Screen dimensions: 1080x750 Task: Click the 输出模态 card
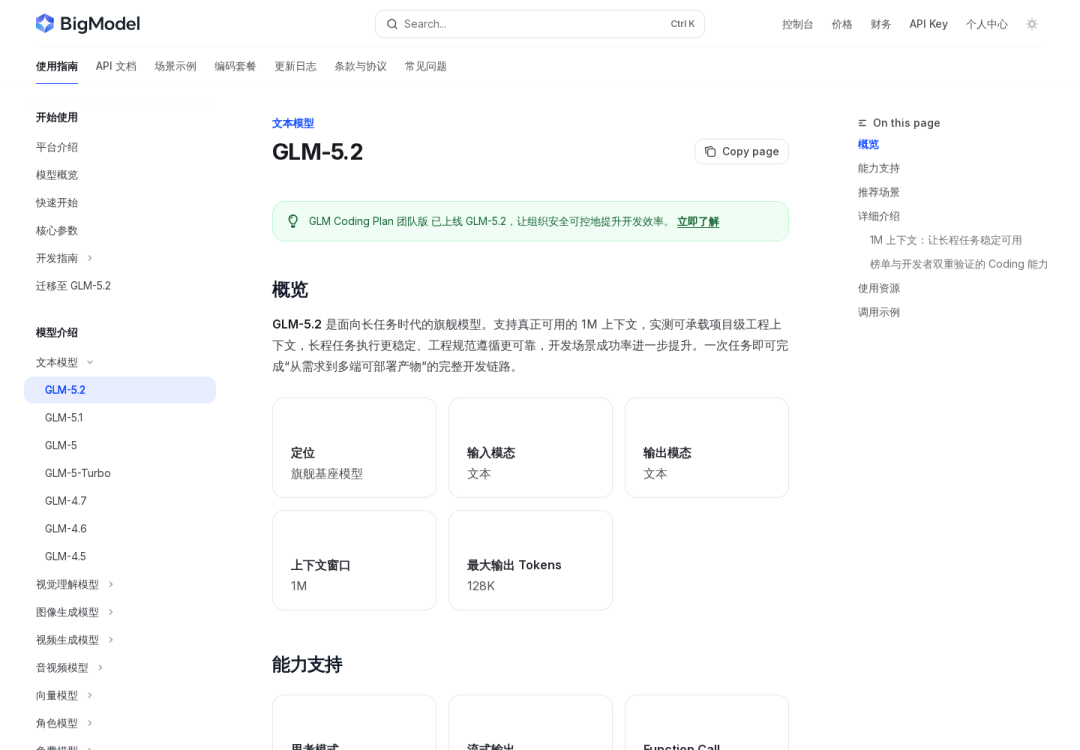(x=707, y=448)
